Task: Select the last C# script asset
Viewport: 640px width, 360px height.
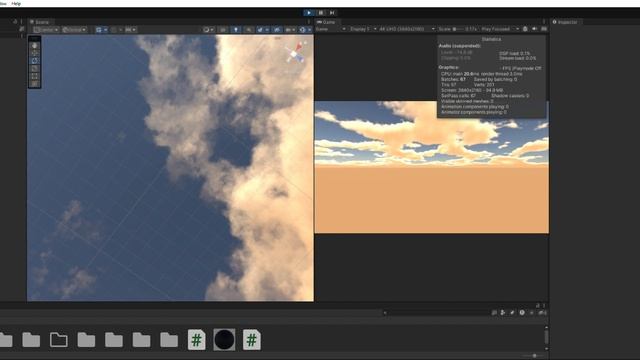Action: (x=252, y=340)
